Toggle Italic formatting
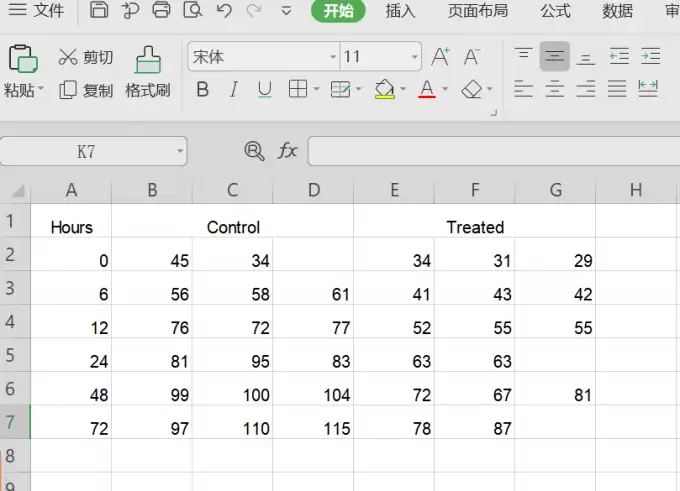Viewport: 680px width, 491px height. coord(234,89)
